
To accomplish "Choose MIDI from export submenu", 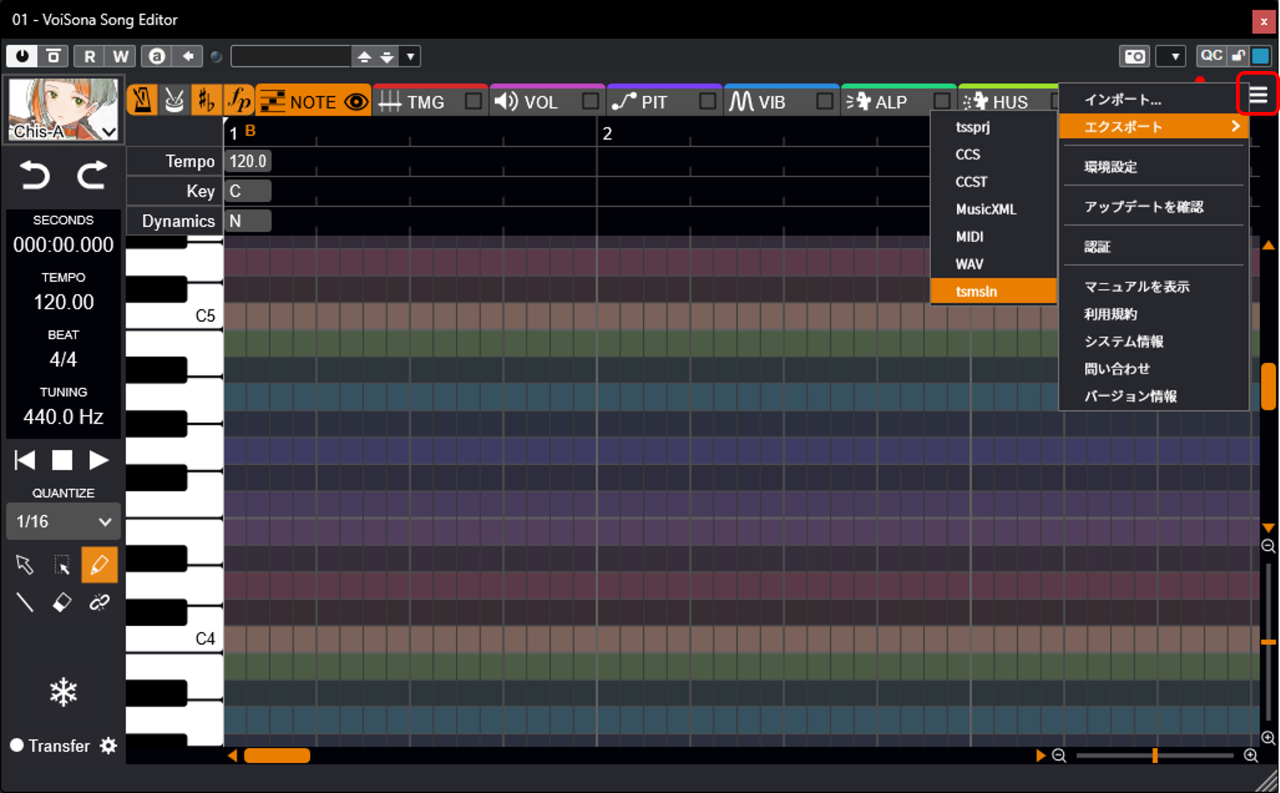I will click(x=969, y=237).
